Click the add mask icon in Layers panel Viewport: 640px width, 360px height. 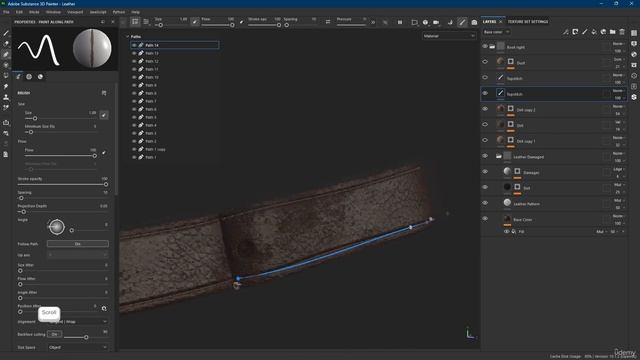pos(575,32)
